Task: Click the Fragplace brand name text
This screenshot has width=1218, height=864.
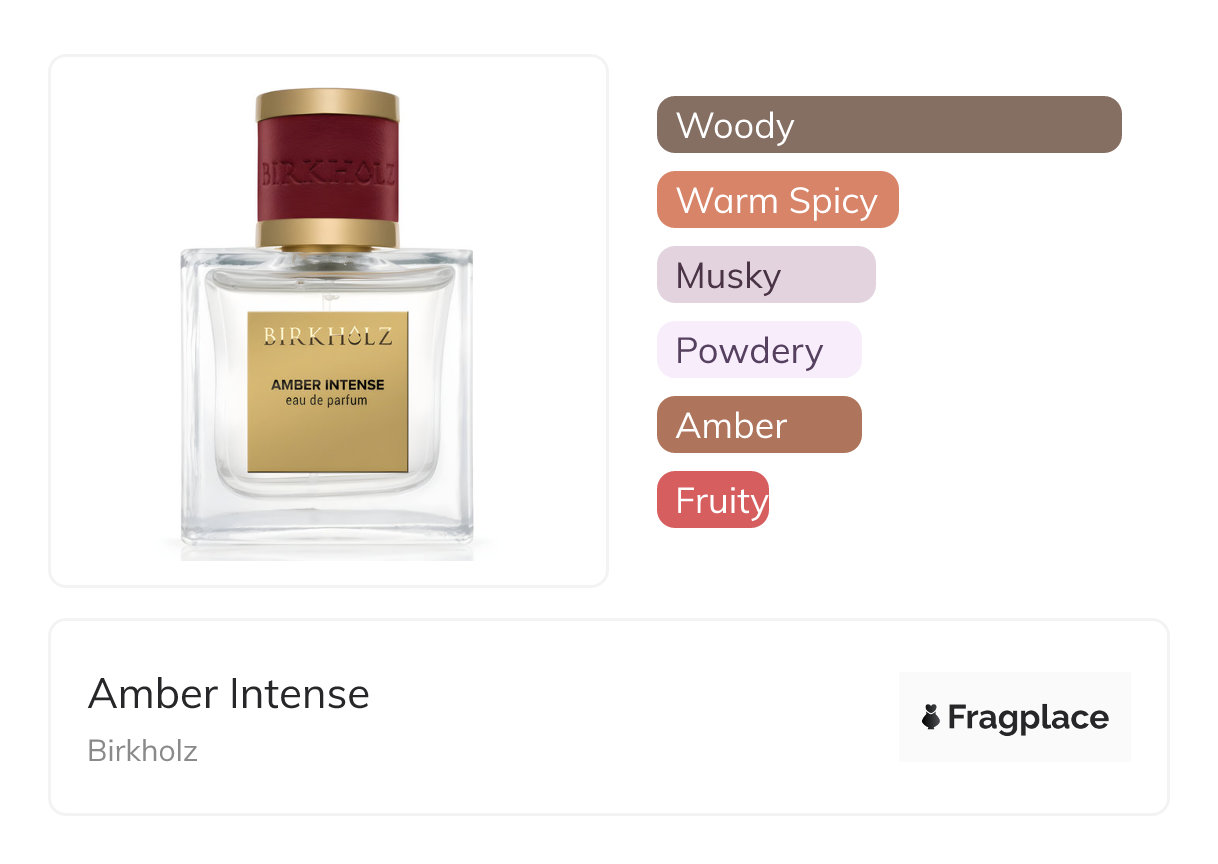Action: 1028,717
